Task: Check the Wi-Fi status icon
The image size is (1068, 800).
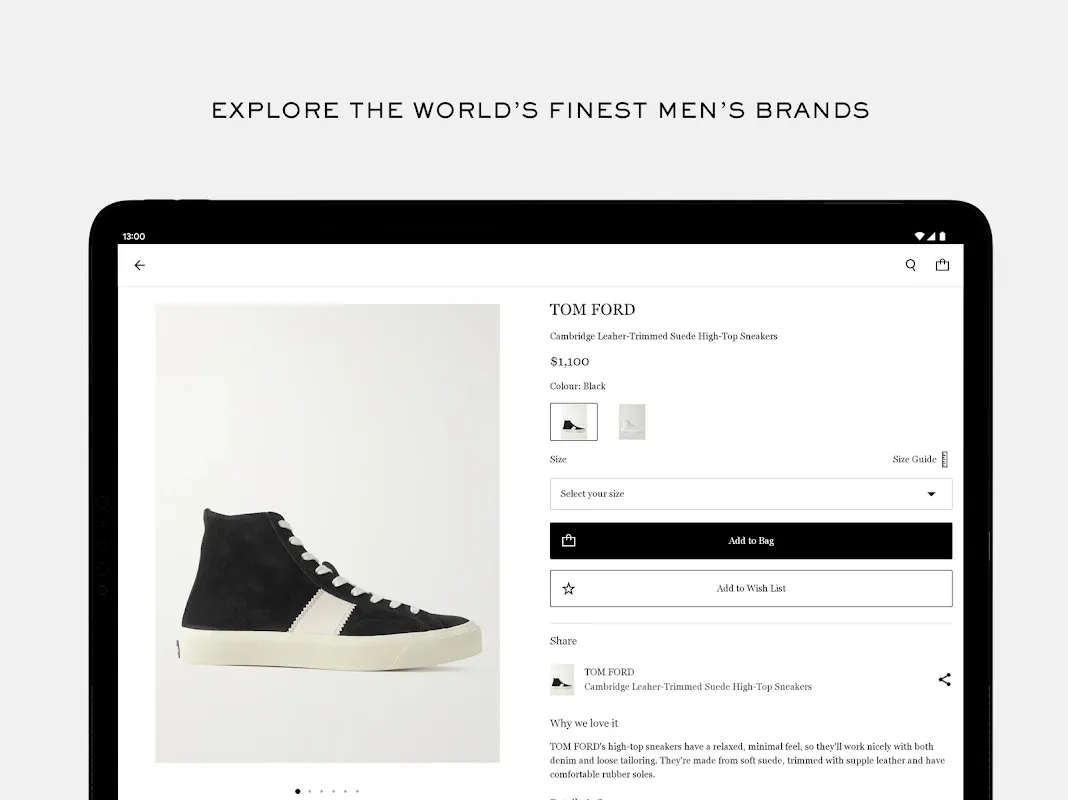Action: (x=919, y=236)
